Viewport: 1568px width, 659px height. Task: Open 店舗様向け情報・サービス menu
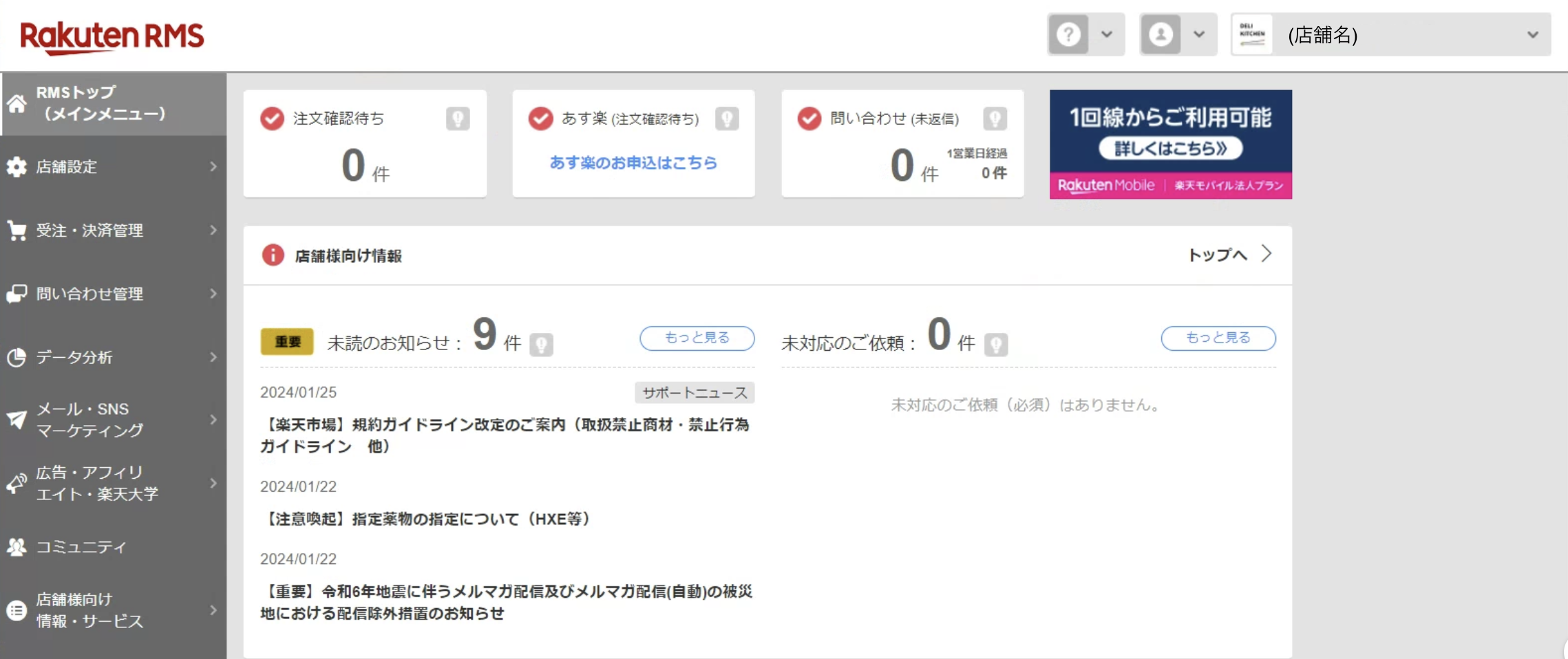(x=113, y=610)
